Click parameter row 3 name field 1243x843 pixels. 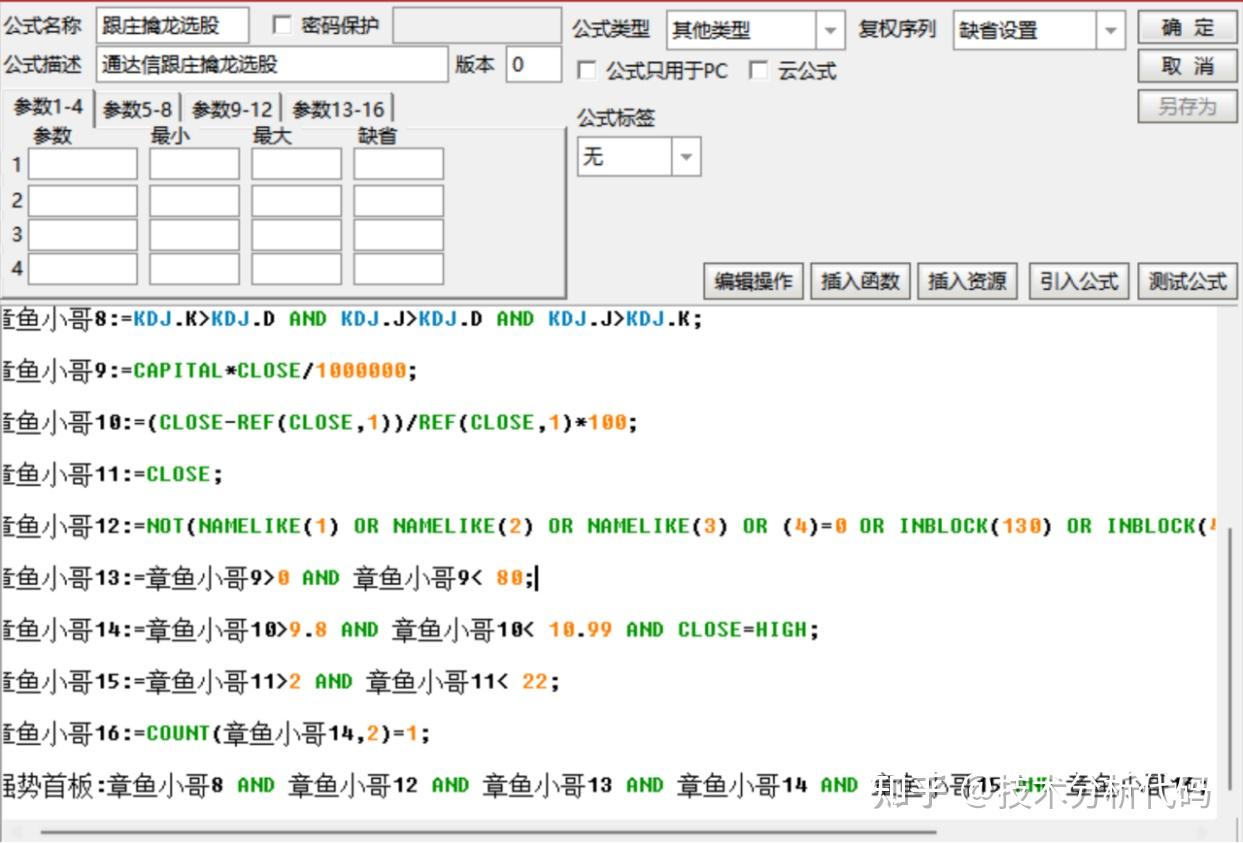83,234
